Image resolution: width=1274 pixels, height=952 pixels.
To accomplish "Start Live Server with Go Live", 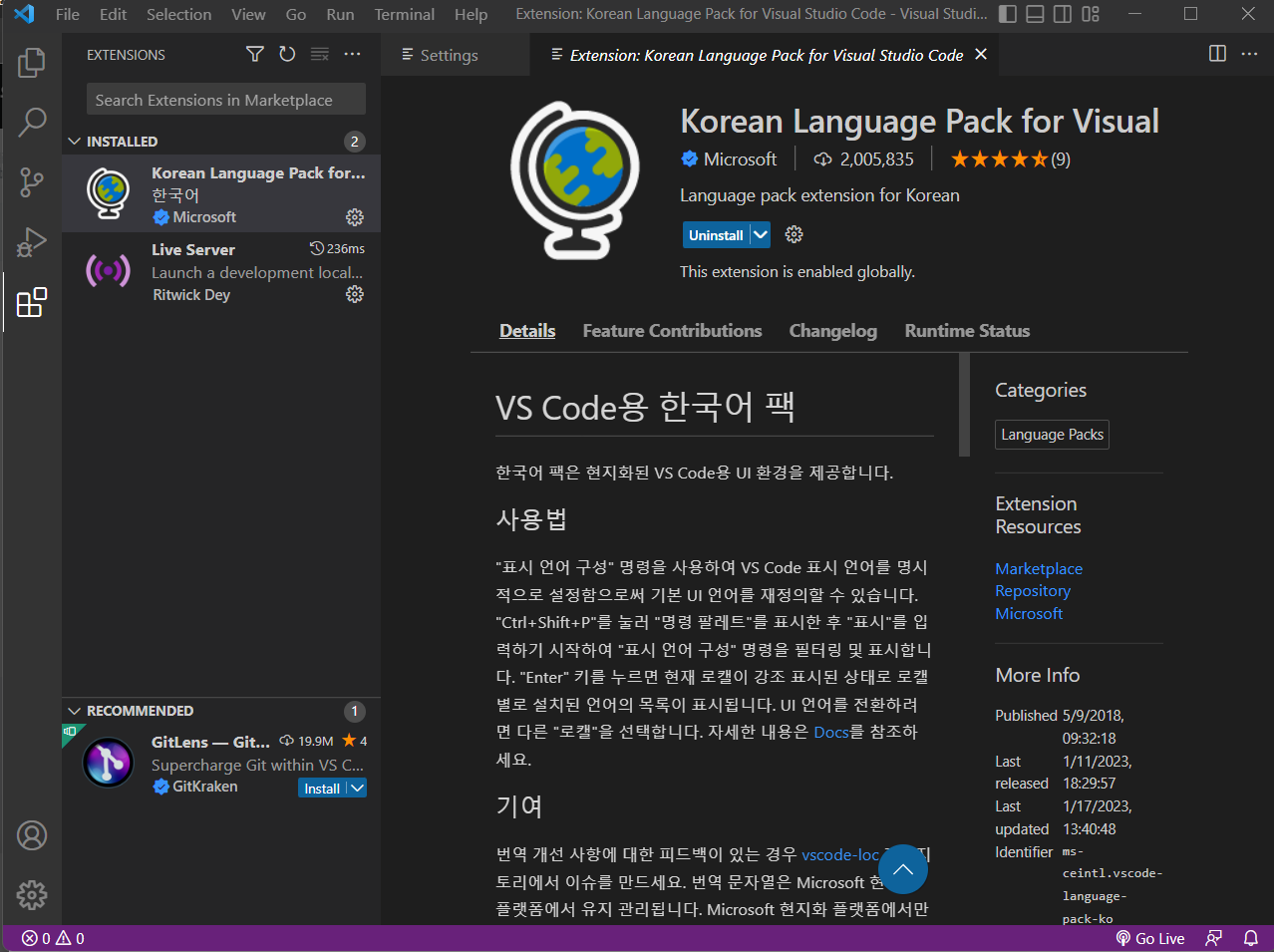I will pos(1150,938).
